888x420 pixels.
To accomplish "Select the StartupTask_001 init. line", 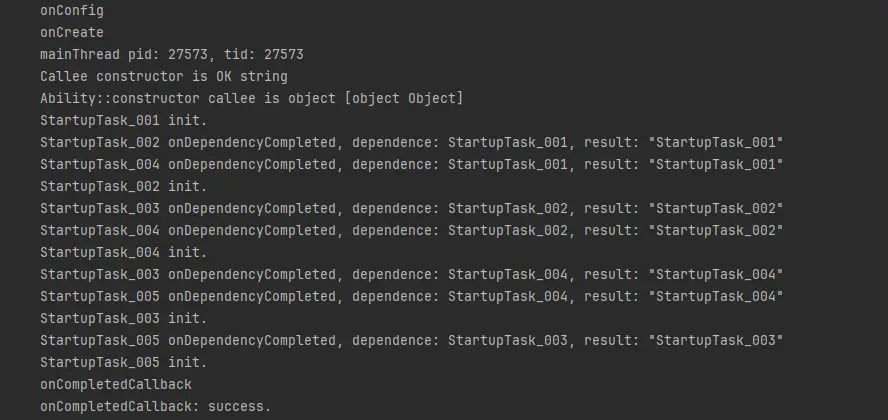I will click(124, 121).
